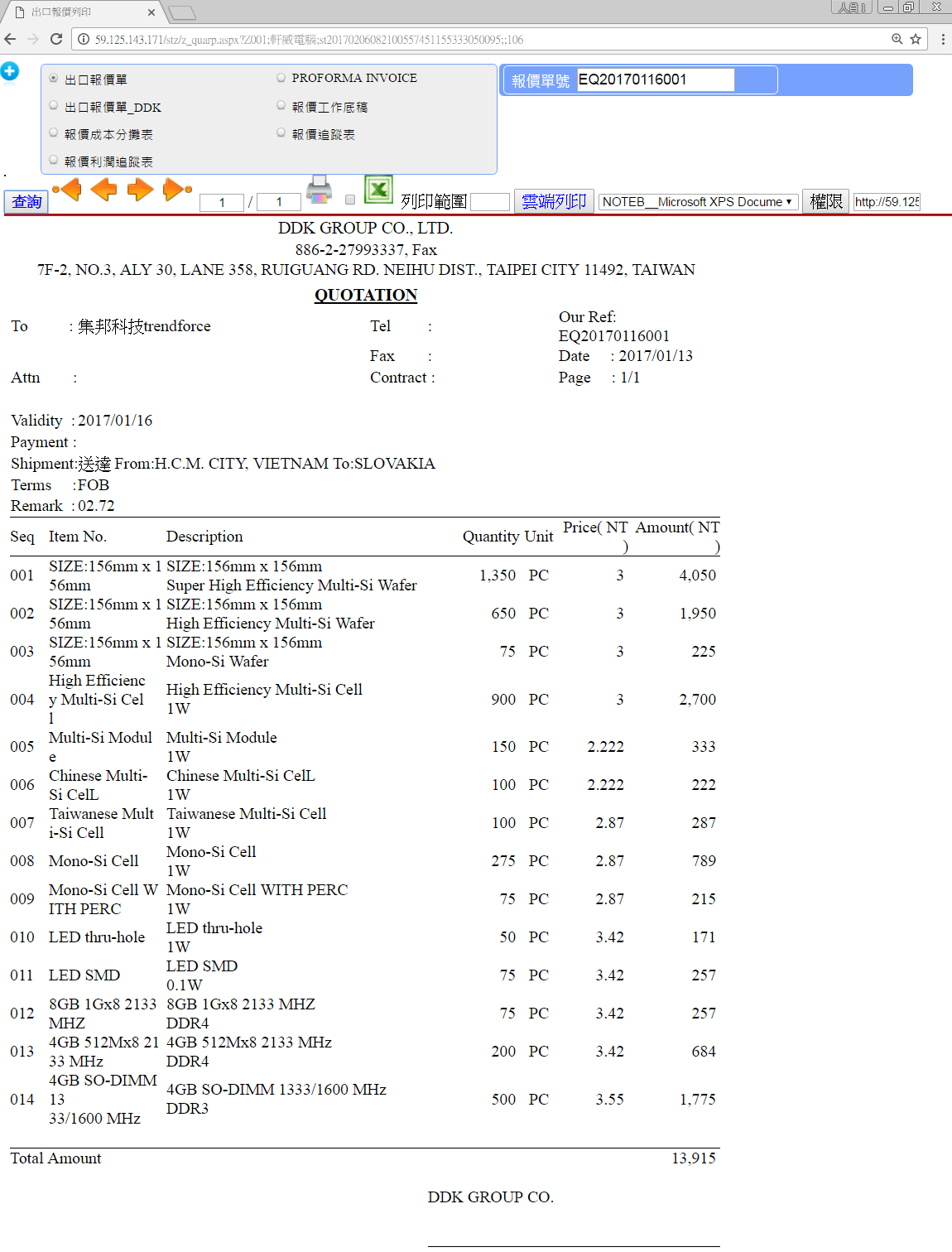The image size is (952, 1252).
Task: Click the QUOTATION heading text
Action: (x=366, y=295)
